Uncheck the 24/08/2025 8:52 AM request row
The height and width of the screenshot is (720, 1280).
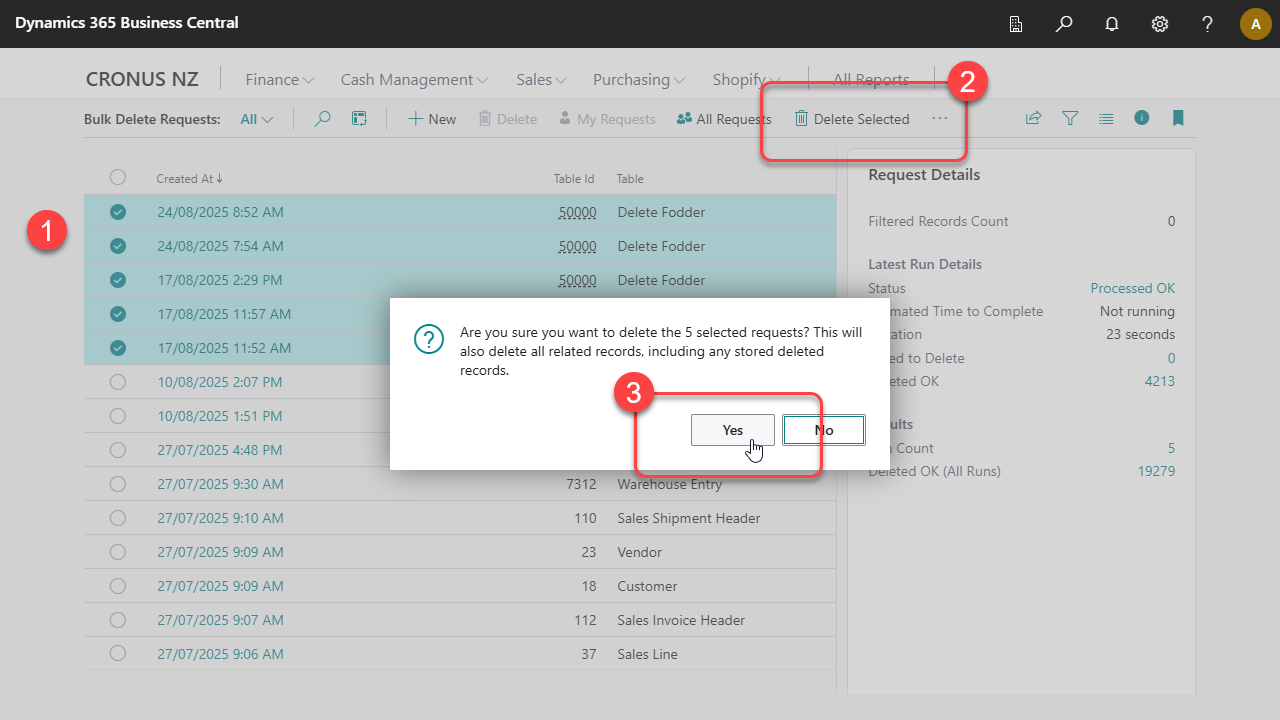117,212
